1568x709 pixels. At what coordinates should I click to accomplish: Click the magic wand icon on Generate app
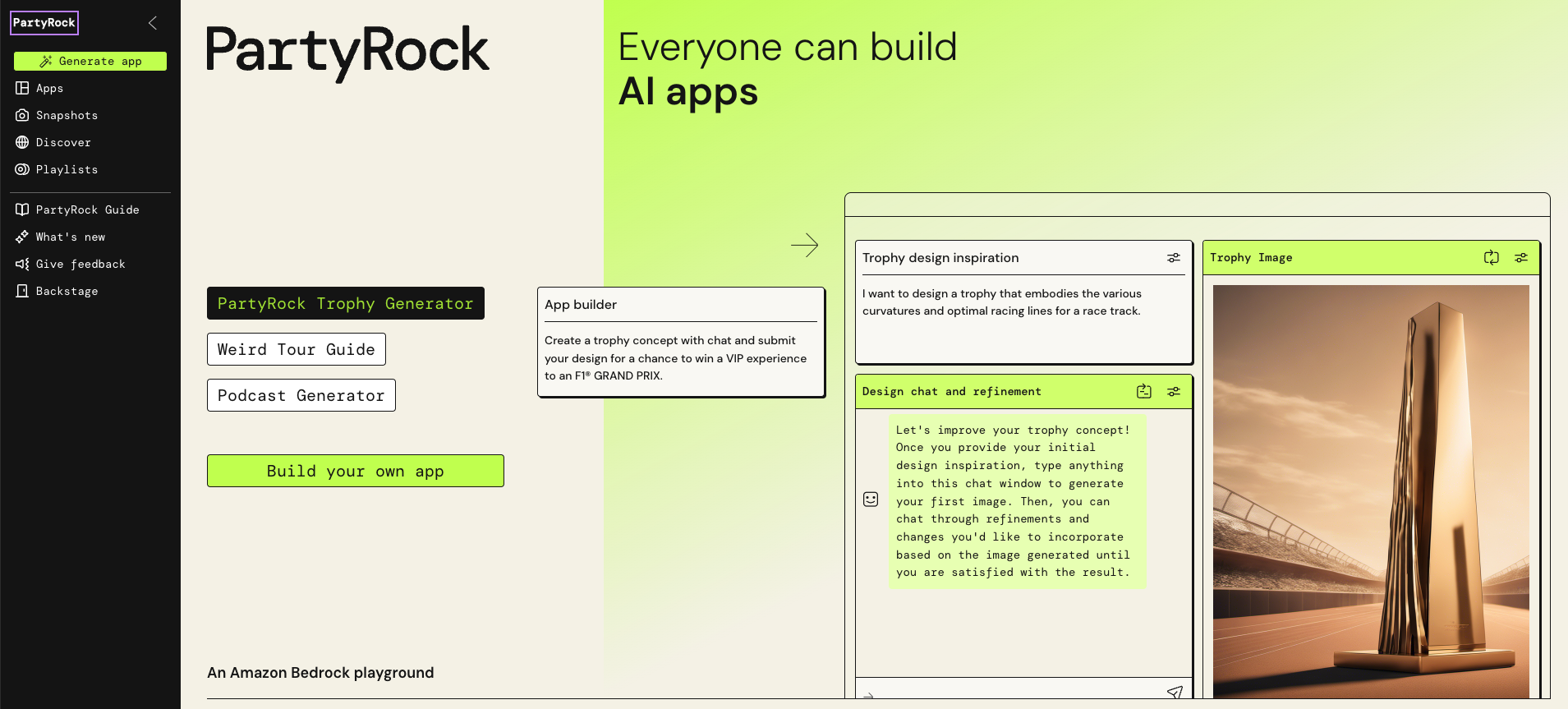point(46,61)
